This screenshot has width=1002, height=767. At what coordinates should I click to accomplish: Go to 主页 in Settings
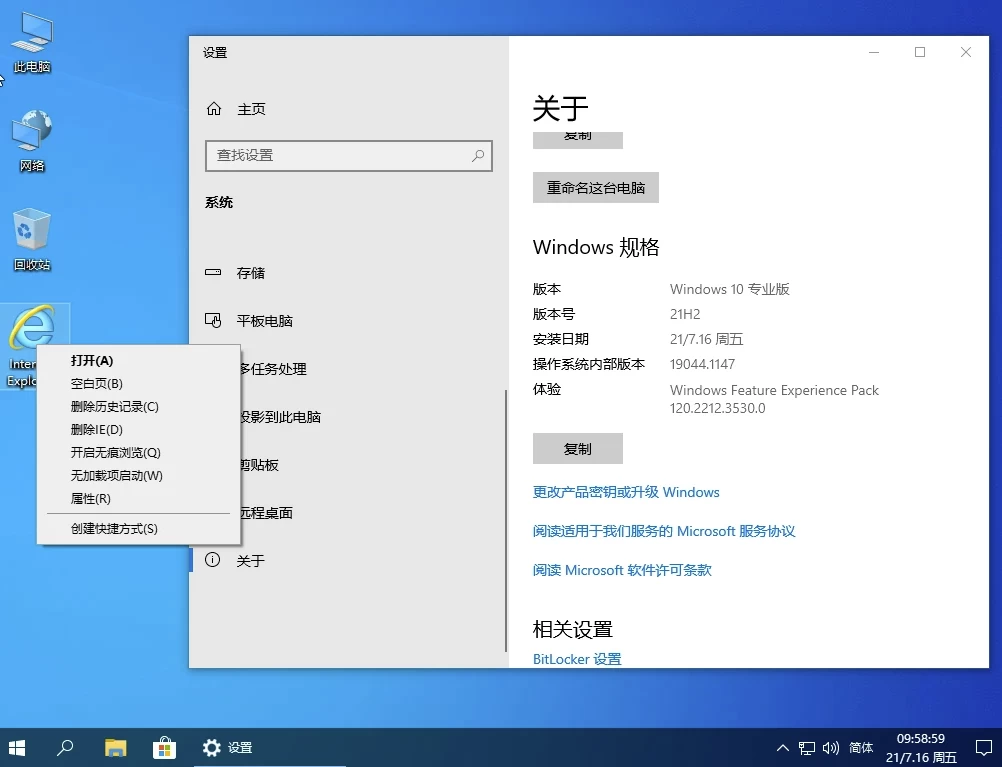(251, 109)
